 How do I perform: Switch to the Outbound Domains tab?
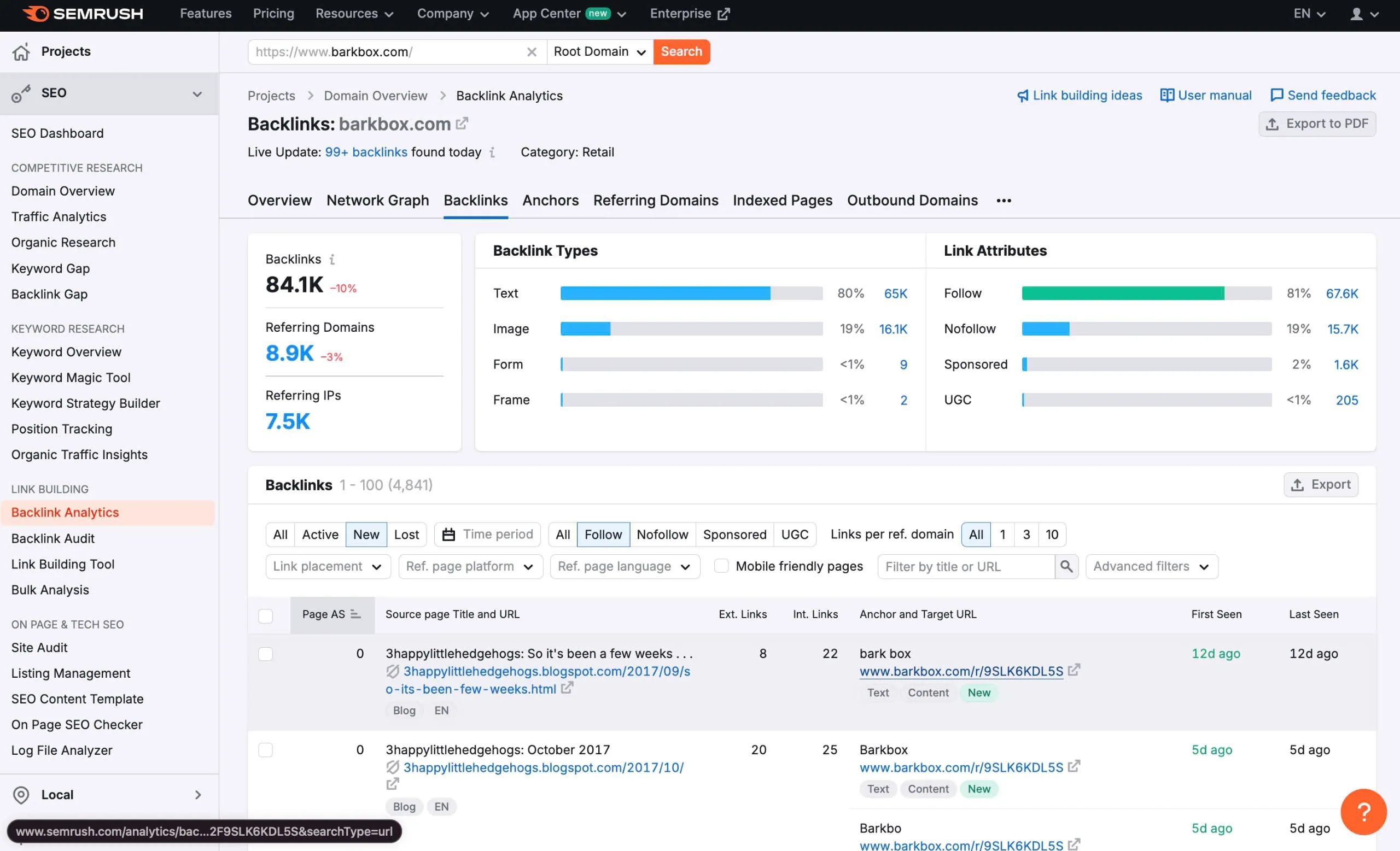tap(912, 201)
